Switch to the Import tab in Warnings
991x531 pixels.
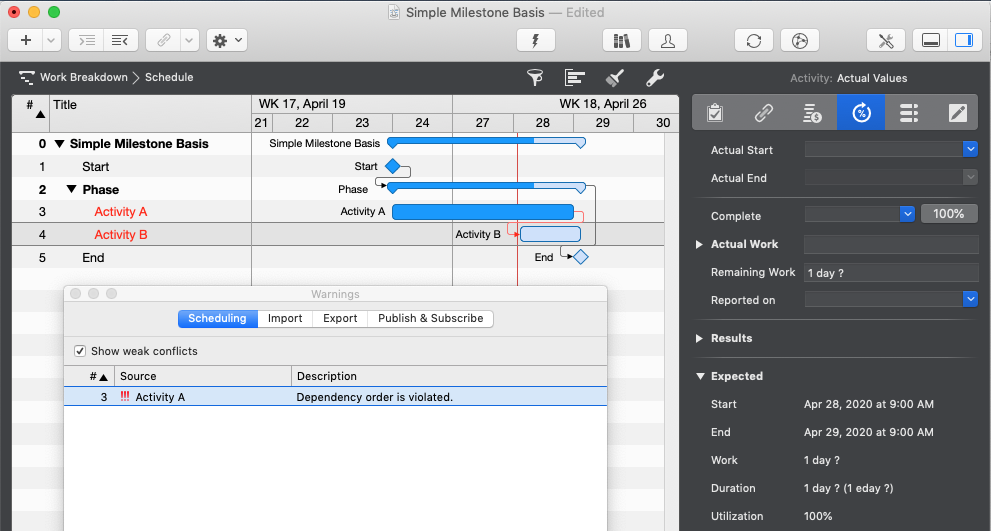(285, 318)
